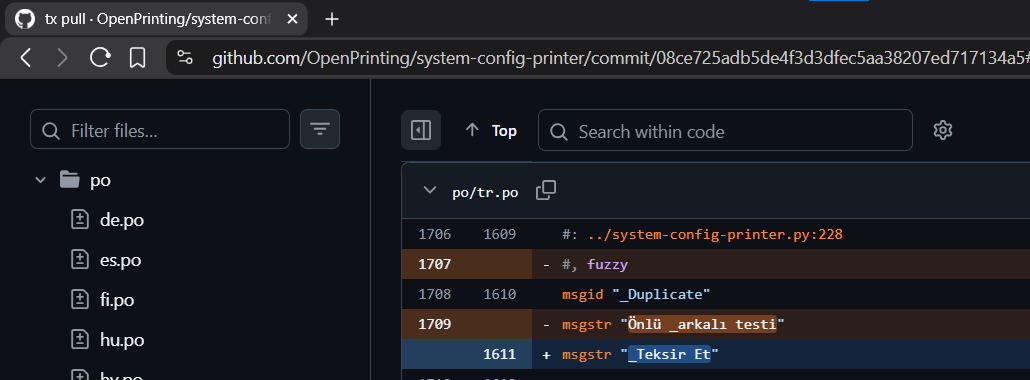Select added line number 1611
Screen dimensions: 1030x380
pyautogui.click(x=499, y=354)
